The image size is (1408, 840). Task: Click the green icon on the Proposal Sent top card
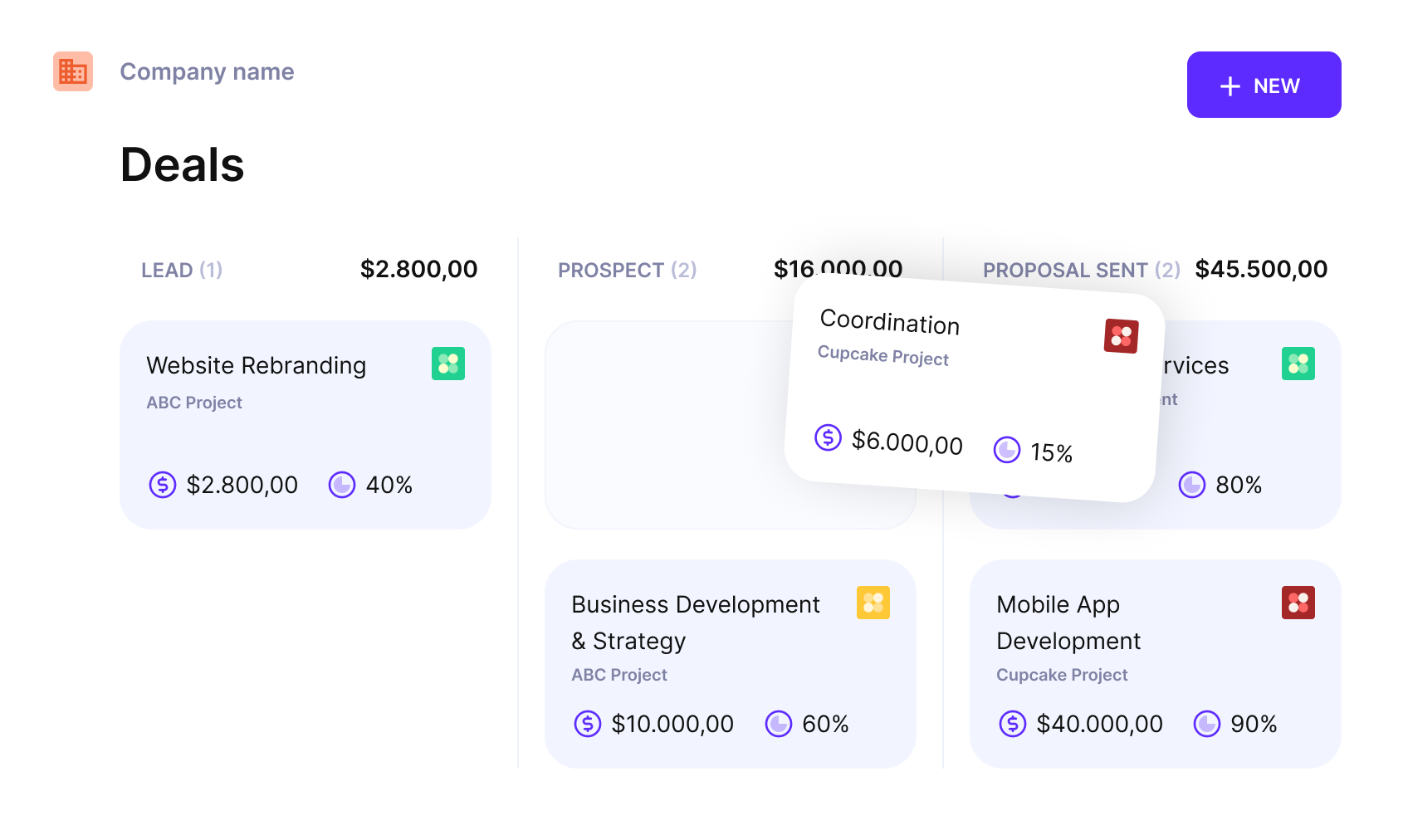1298,364
